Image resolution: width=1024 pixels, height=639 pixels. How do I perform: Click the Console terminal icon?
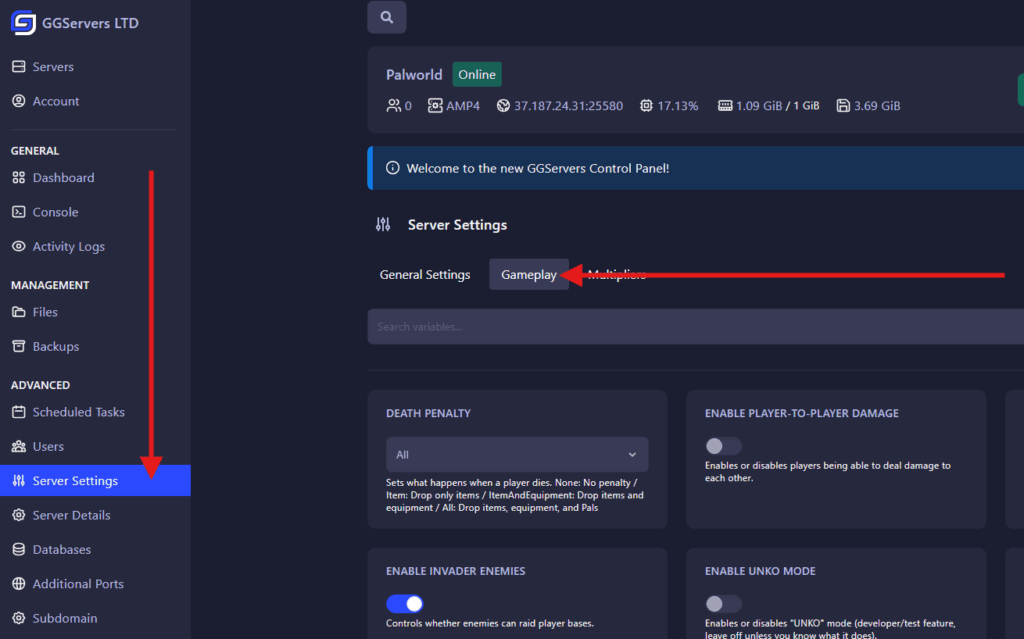18,212
